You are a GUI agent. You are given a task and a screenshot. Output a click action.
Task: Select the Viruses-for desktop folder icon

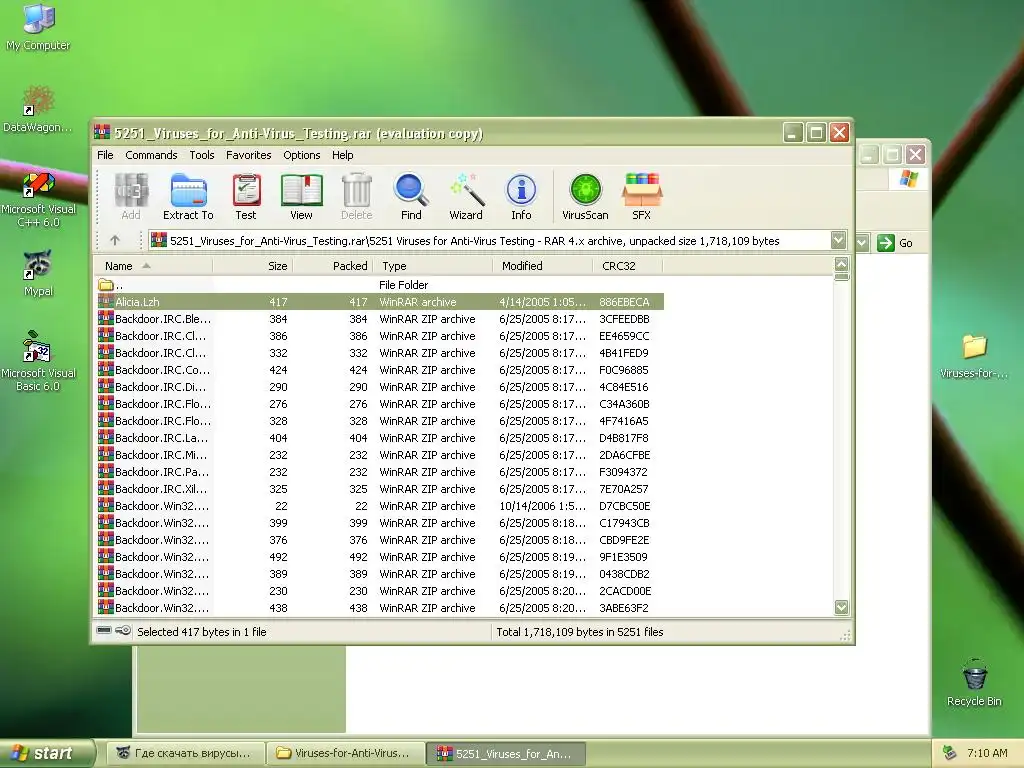coord(974,356)
